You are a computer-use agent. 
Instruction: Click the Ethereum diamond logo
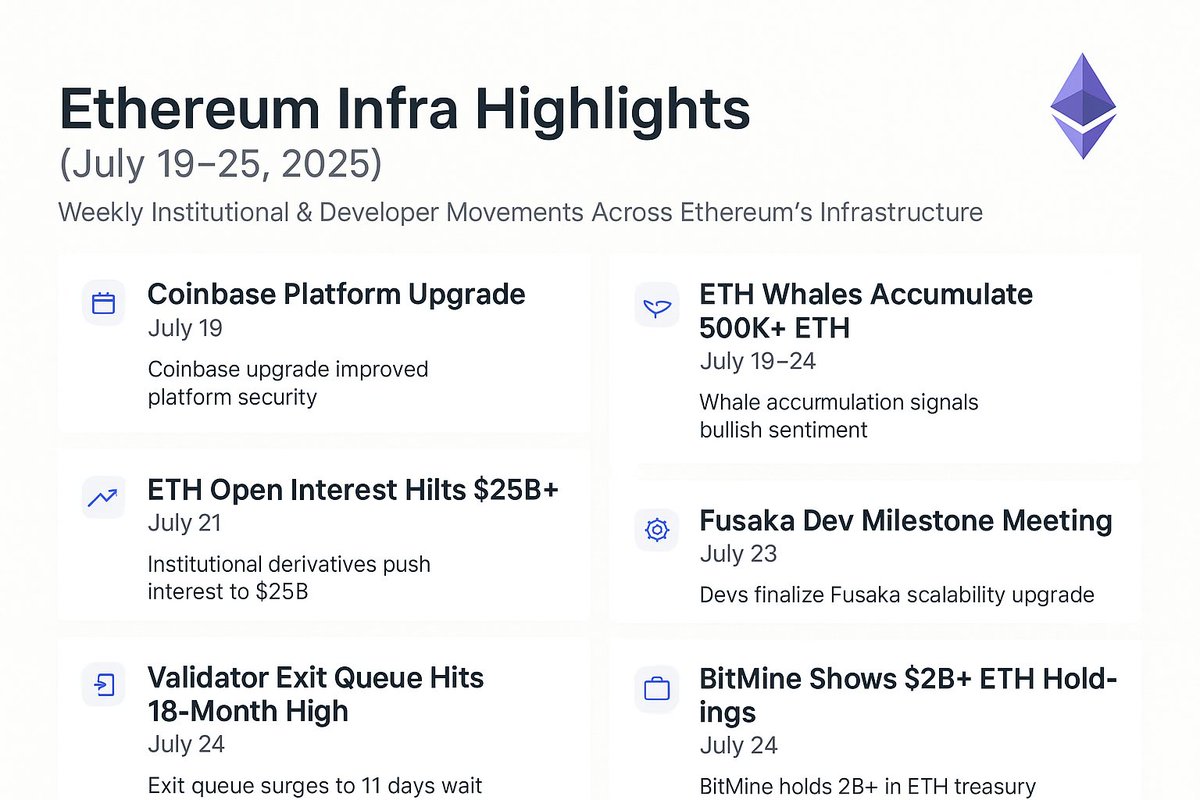coord(1083,106)
